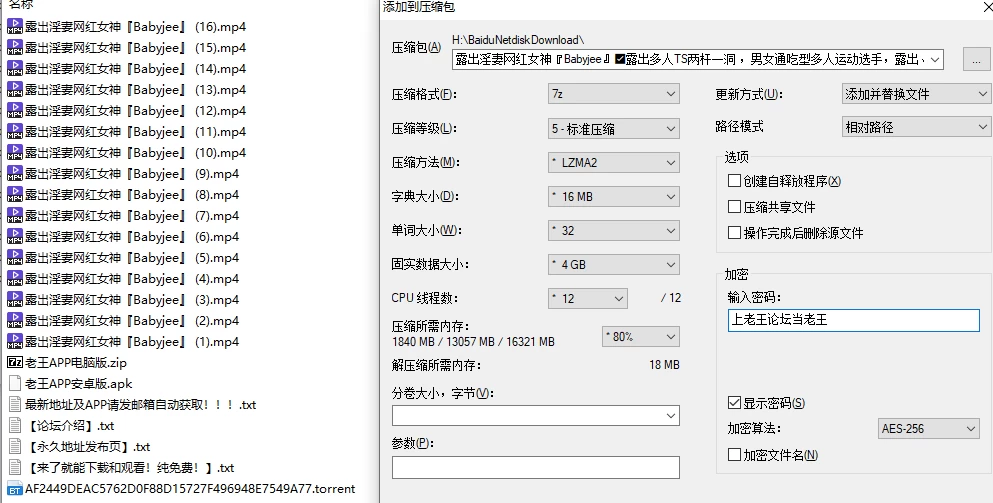Select the 【论坛介绍】.txt document icon
This screenshot has width=993, height=503.
[15, 425]
